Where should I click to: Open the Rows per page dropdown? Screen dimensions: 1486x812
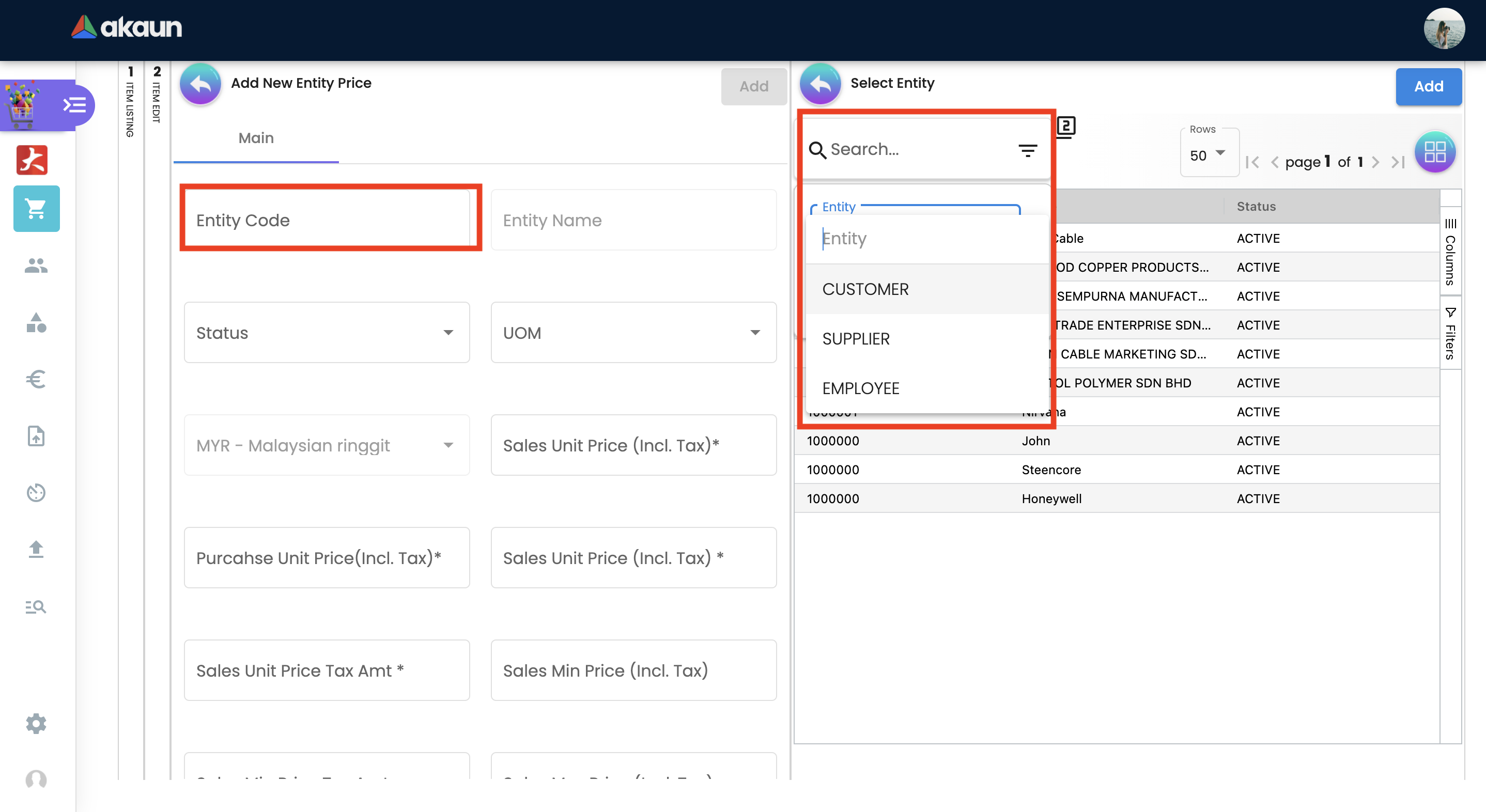pos(1208,154)
